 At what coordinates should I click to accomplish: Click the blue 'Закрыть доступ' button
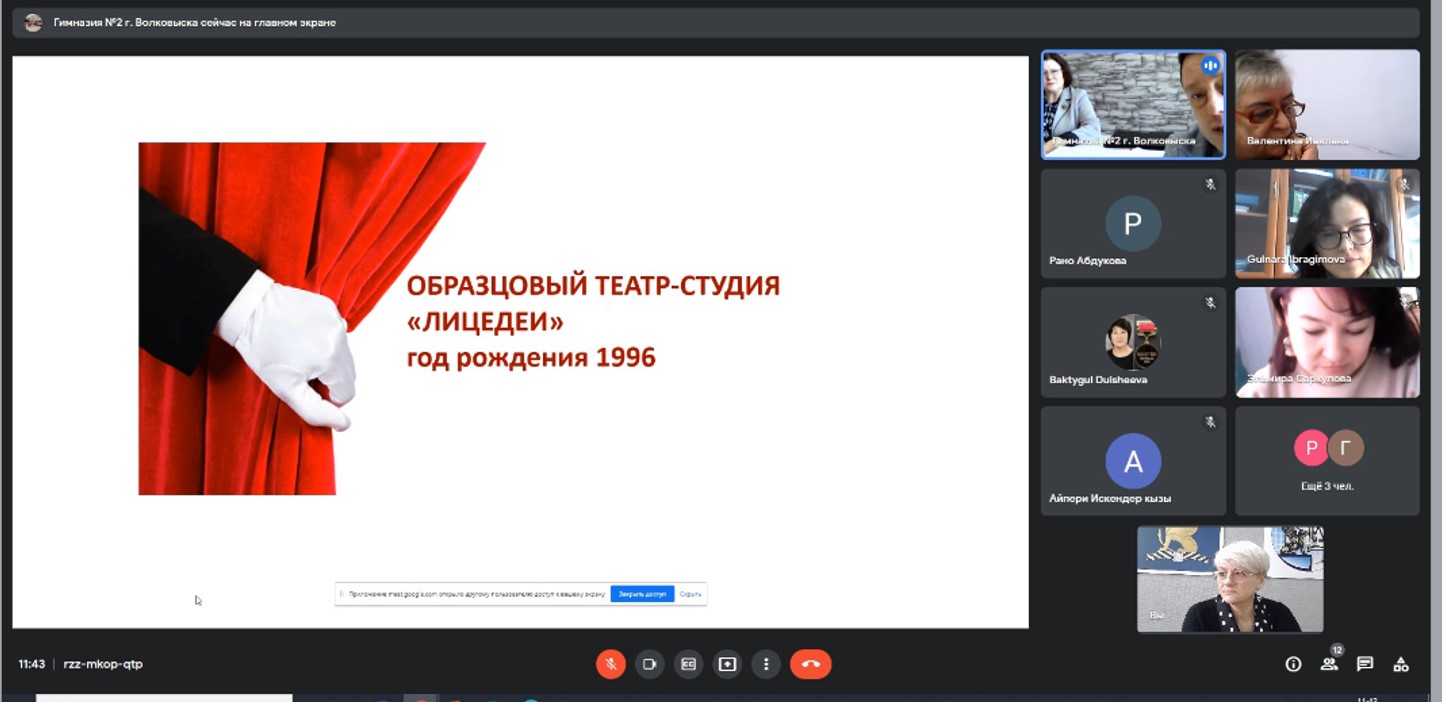[x=642, y=594]
